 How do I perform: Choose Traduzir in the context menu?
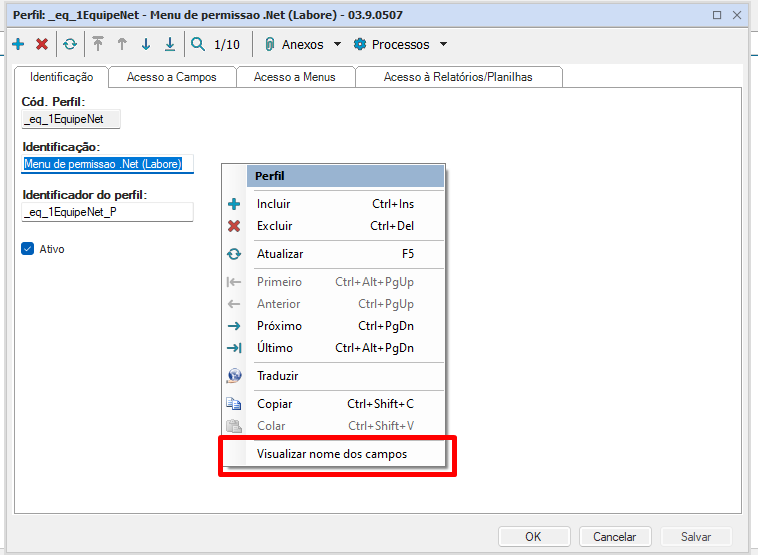point(335,376)
